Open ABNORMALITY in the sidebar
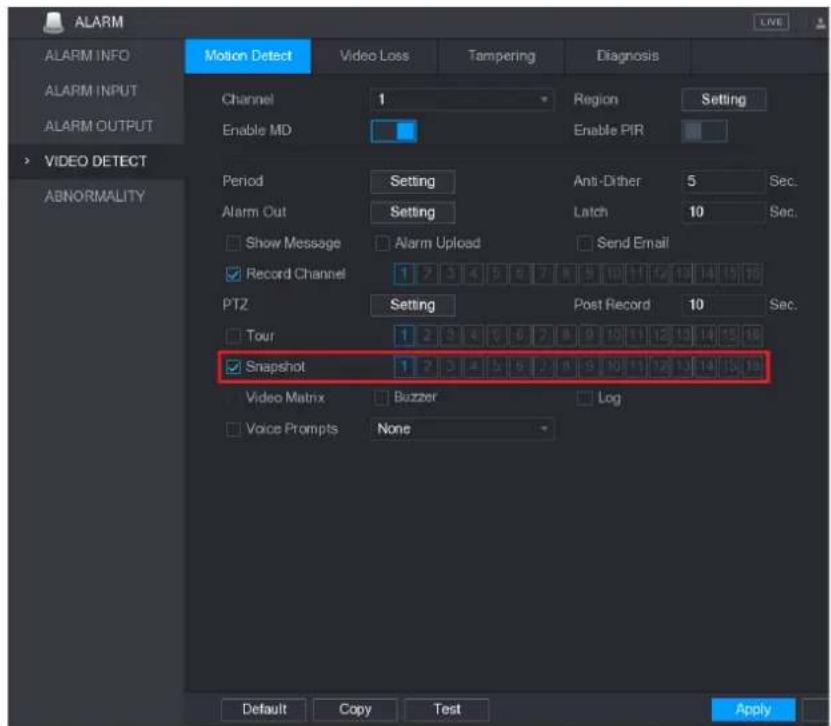Screen dimensions: 831x726 (94, 196)
